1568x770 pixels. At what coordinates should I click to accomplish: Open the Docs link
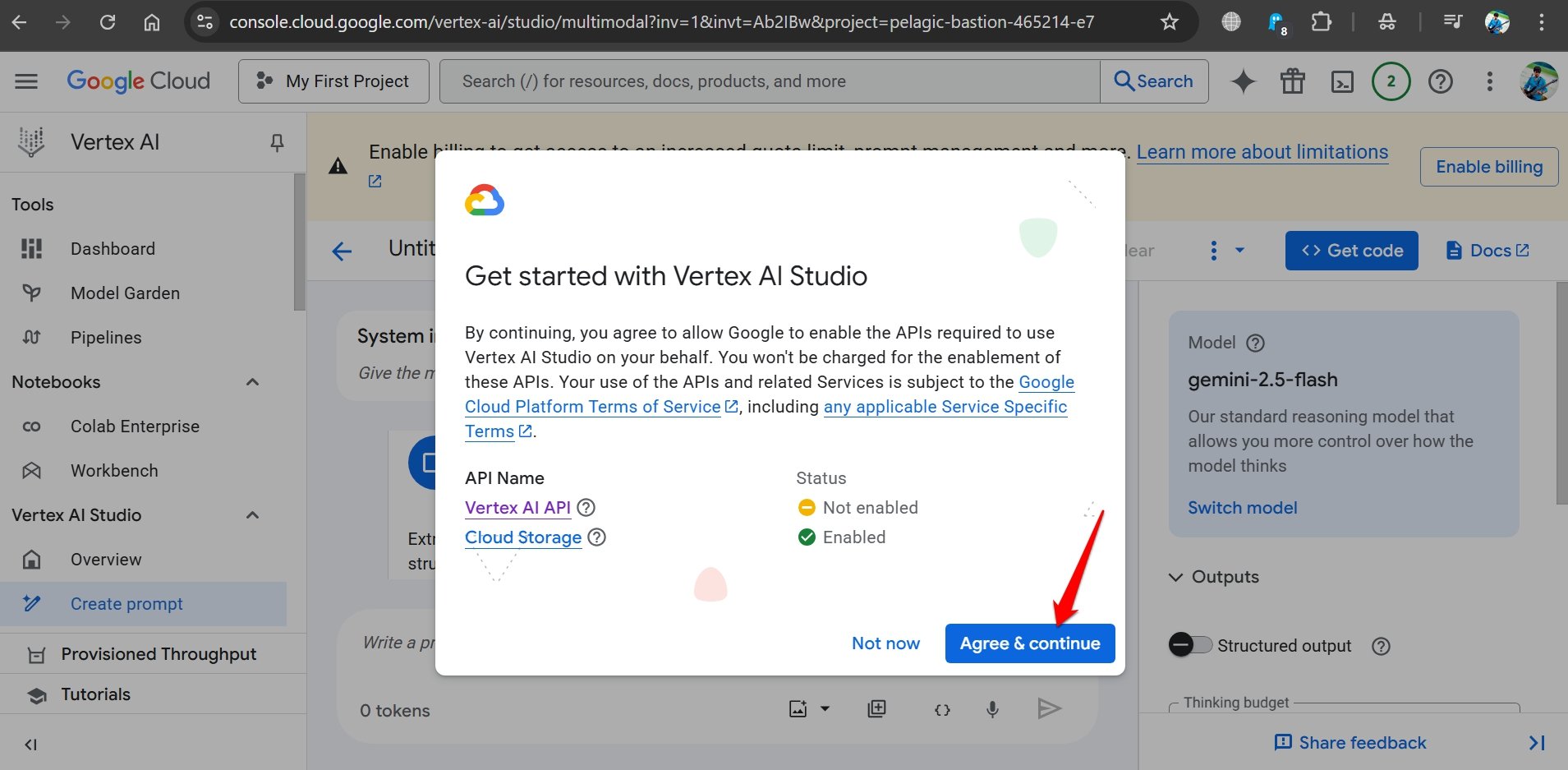(x=1488, y=251)
